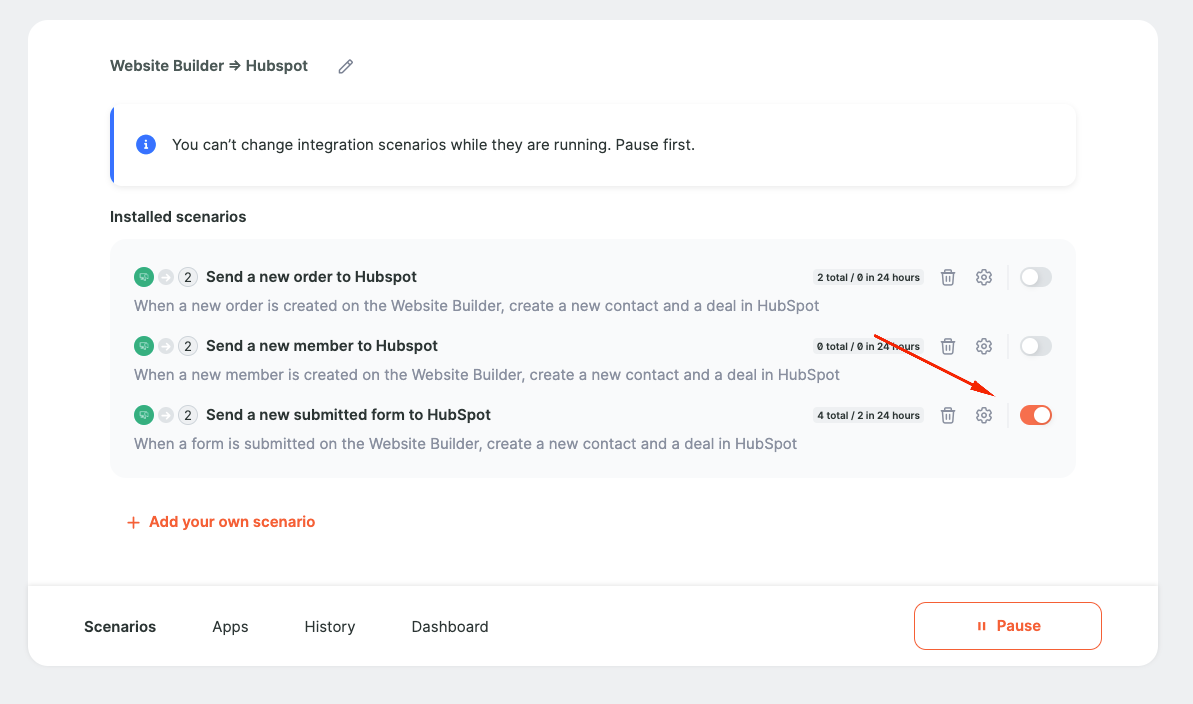The image size is (1193, 704).
Task: Click the grey arrow icon in 'Send a new submitted form' row
Action: (166, 416)
